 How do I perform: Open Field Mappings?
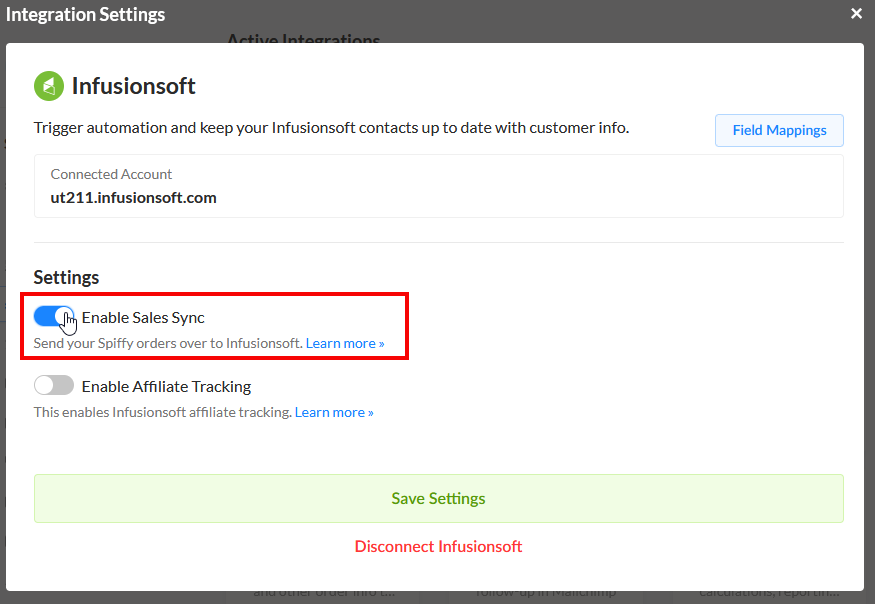[779, 130]
